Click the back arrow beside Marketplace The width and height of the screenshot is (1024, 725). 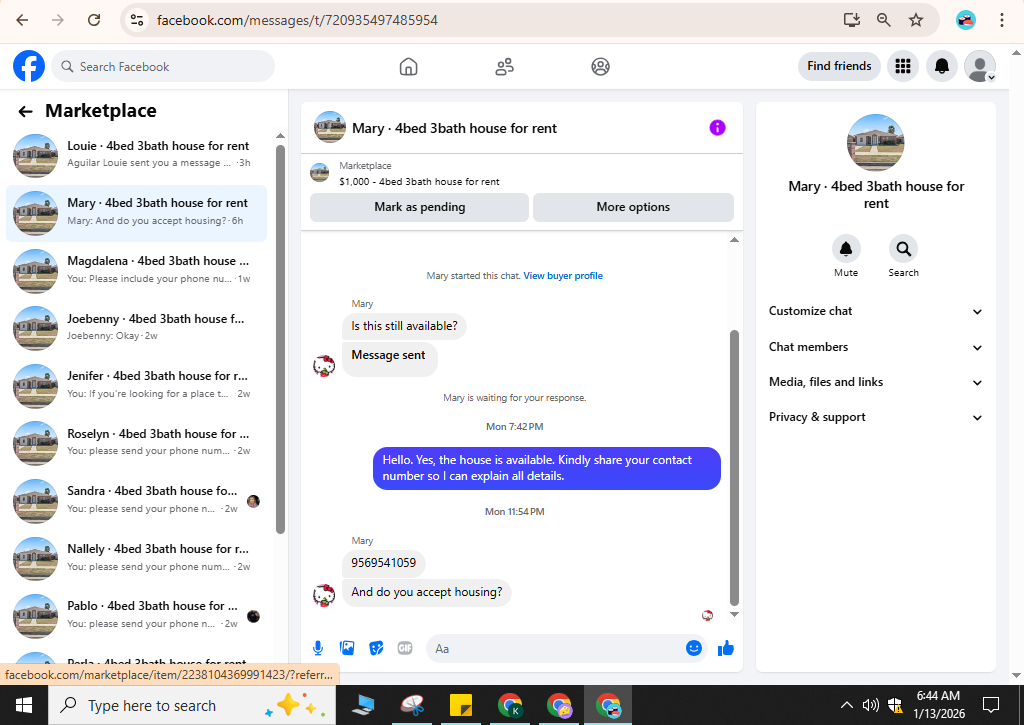click(x=25, y=112)
